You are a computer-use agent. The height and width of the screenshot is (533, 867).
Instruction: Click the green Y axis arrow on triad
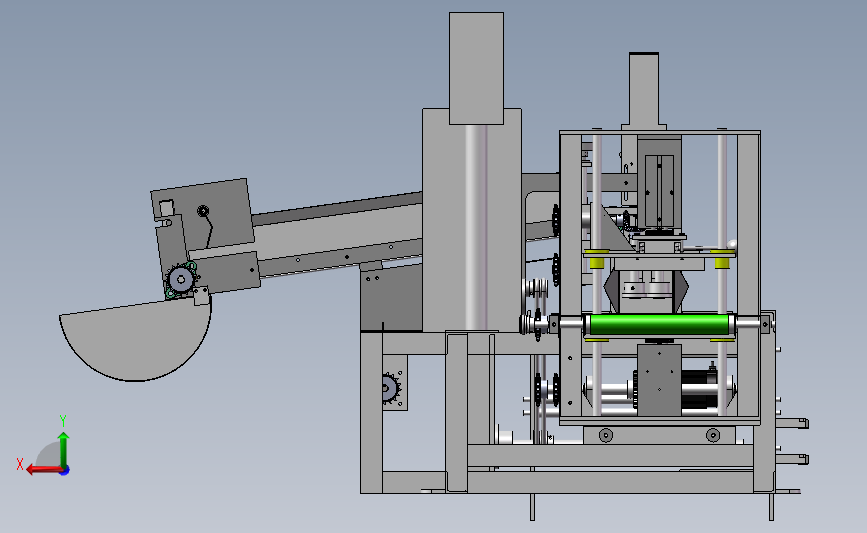(63, 450)
